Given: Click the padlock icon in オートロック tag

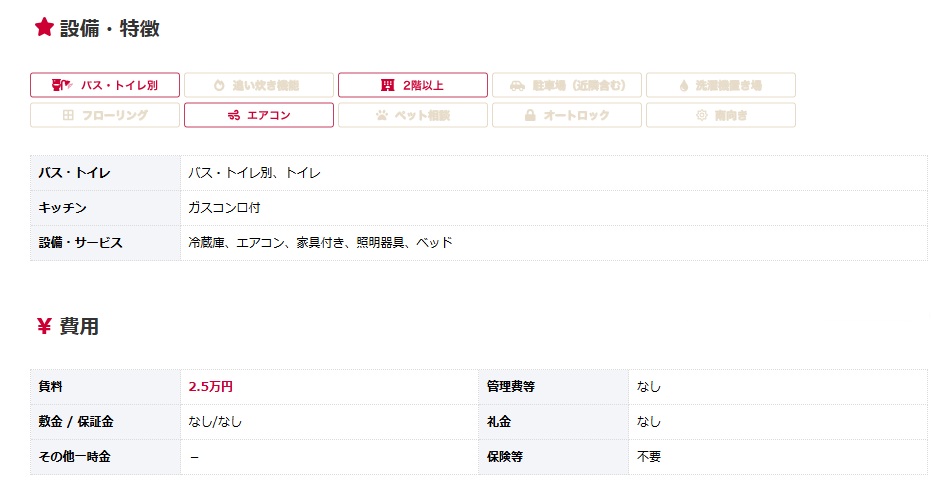Looking at the screenshot, I should coord(530,115).
